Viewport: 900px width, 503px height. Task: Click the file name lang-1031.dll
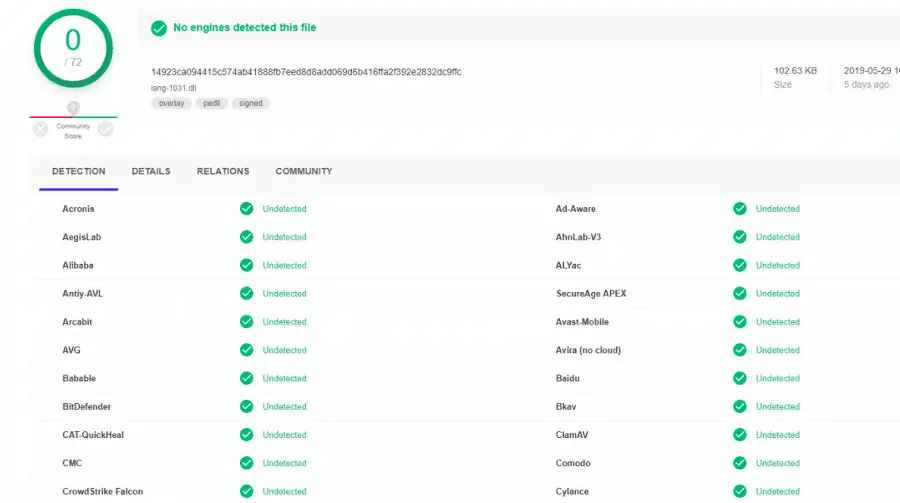pyautogui.click(x=173, y=88)
